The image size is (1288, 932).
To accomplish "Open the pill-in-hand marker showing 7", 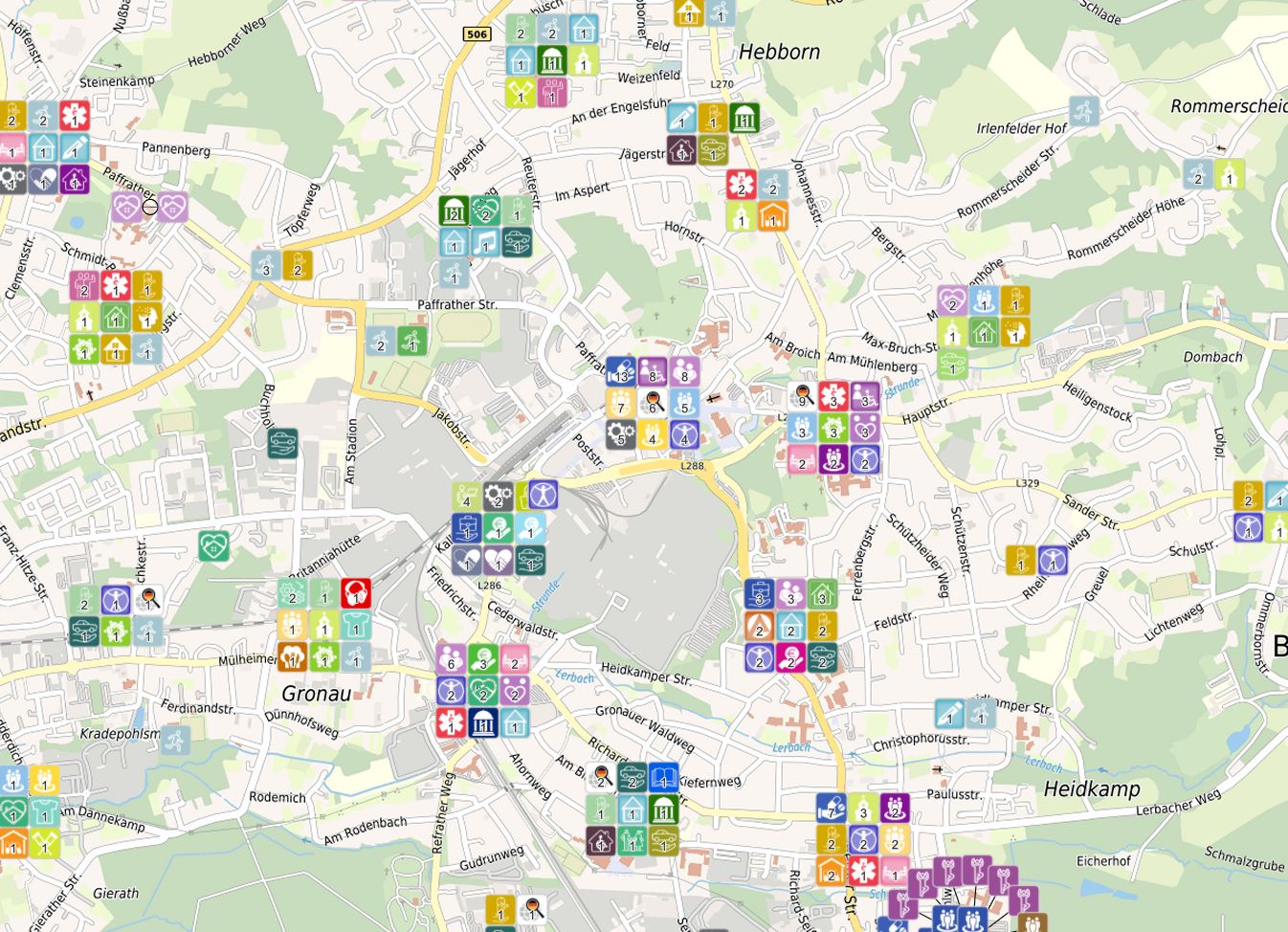I will [x=832, y=809].
